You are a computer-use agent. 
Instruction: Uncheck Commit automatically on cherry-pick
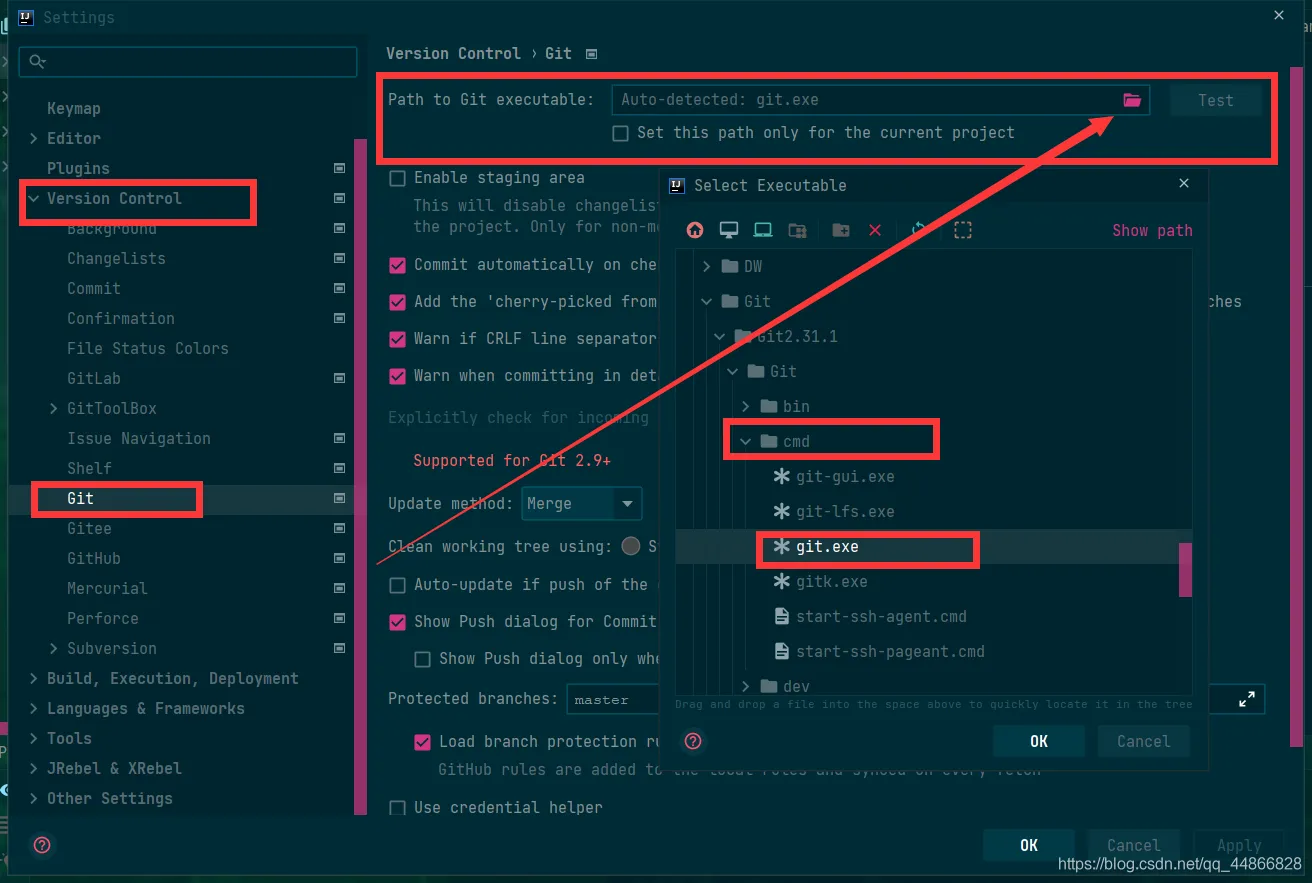click(x=397, y=265)
